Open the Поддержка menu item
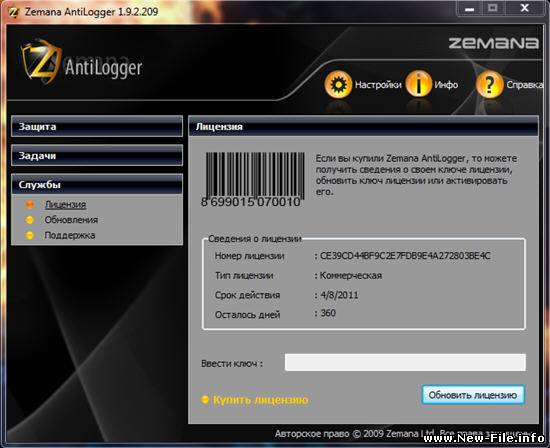The height and width of the screenshot is (448, 550). click(x=70, y=235)
